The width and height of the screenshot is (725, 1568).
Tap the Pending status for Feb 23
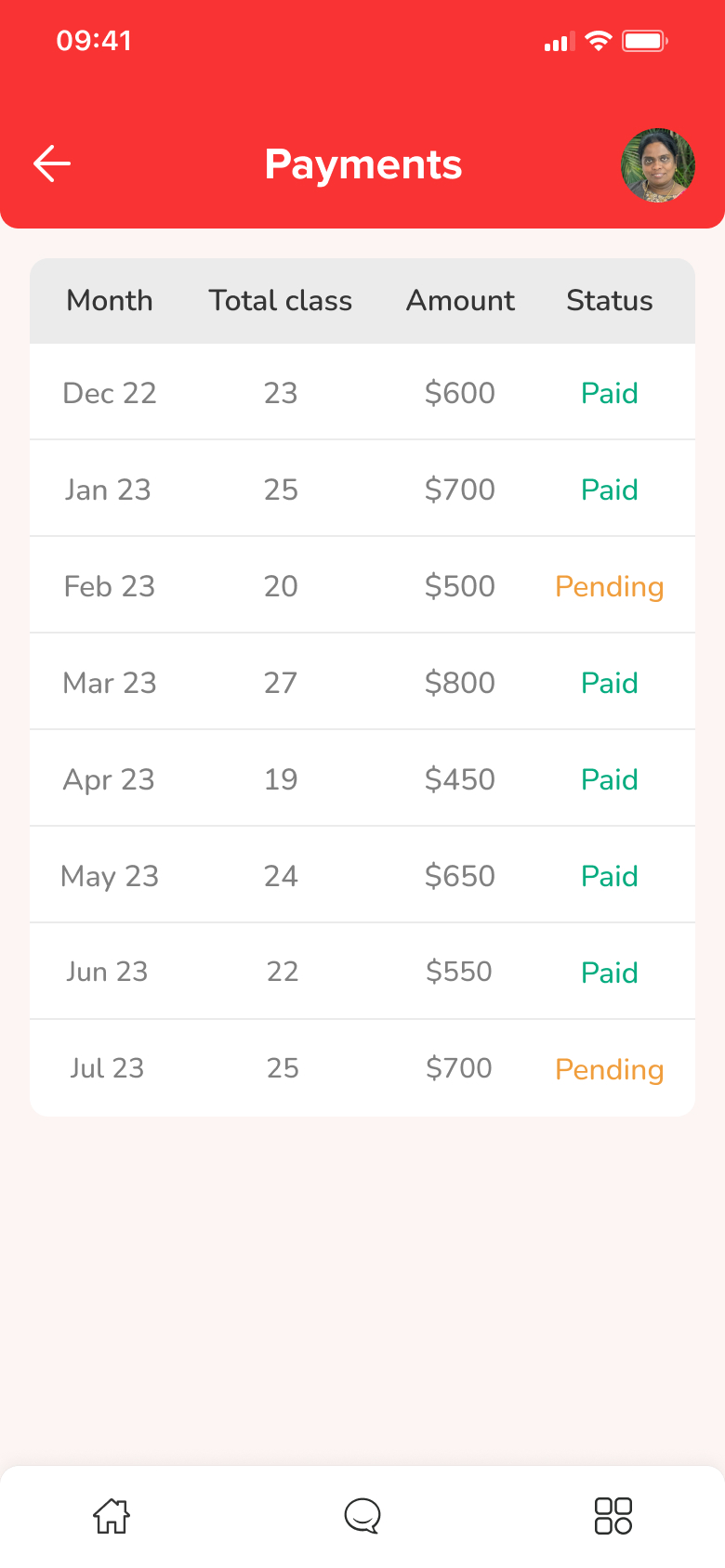610,587
